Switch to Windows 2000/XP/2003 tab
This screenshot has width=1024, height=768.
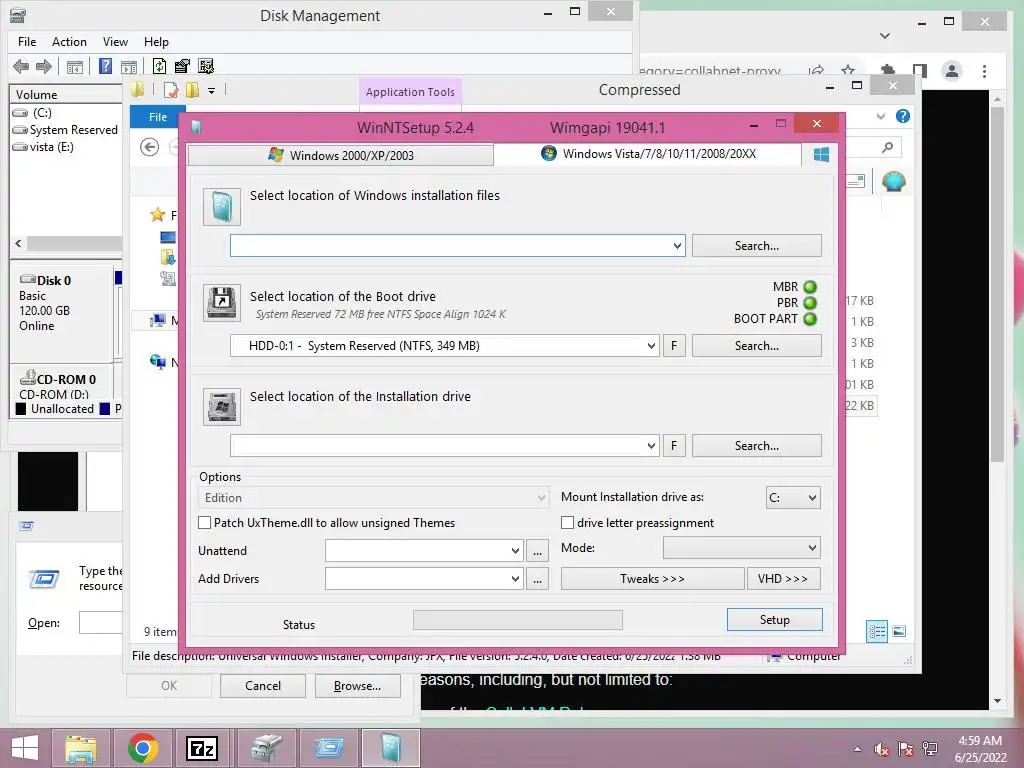(340, 155)
